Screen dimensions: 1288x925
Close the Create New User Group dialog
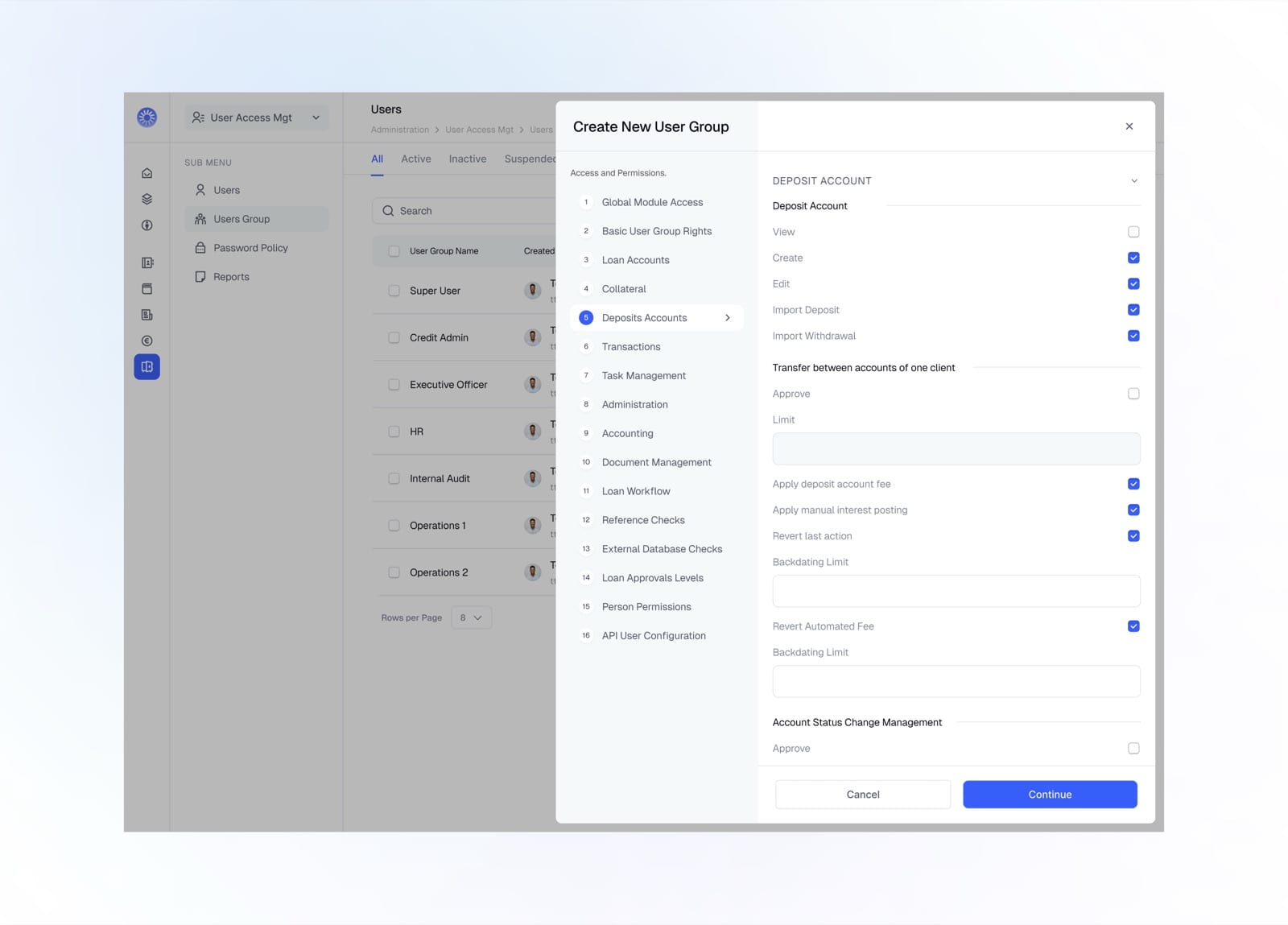(x=1129, y=126)
